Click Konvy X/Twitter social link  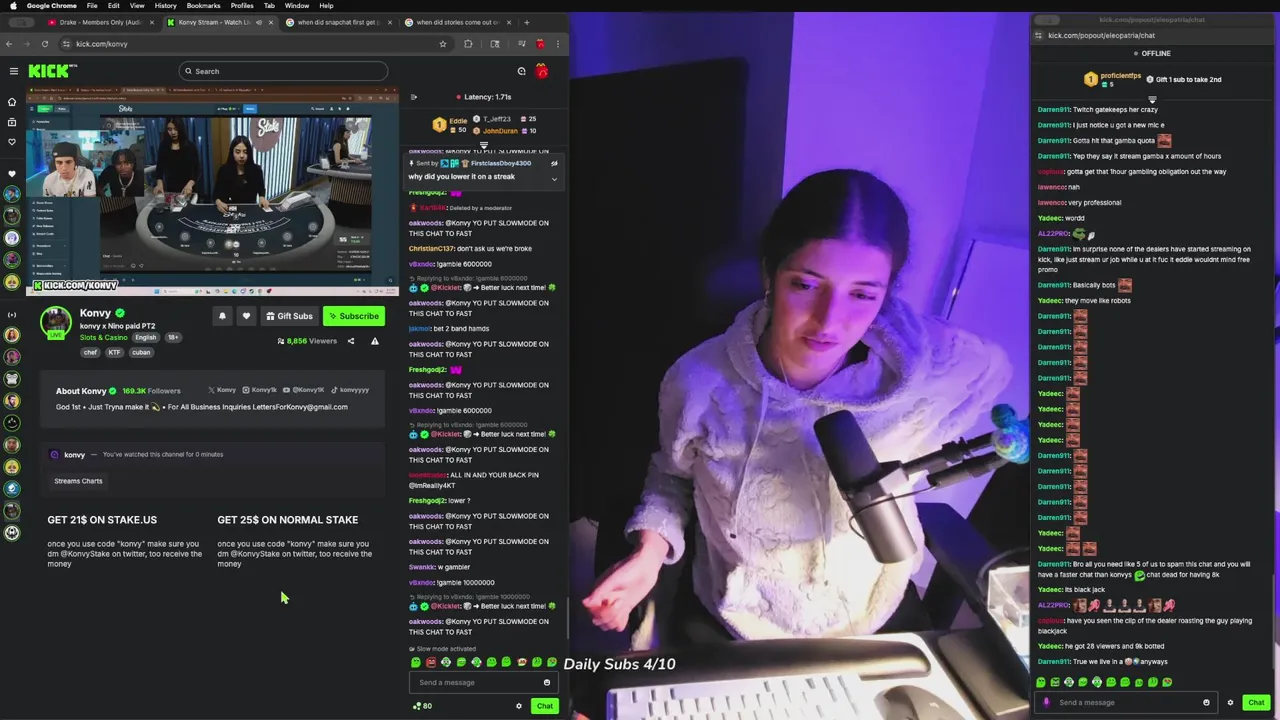[222, 390]
